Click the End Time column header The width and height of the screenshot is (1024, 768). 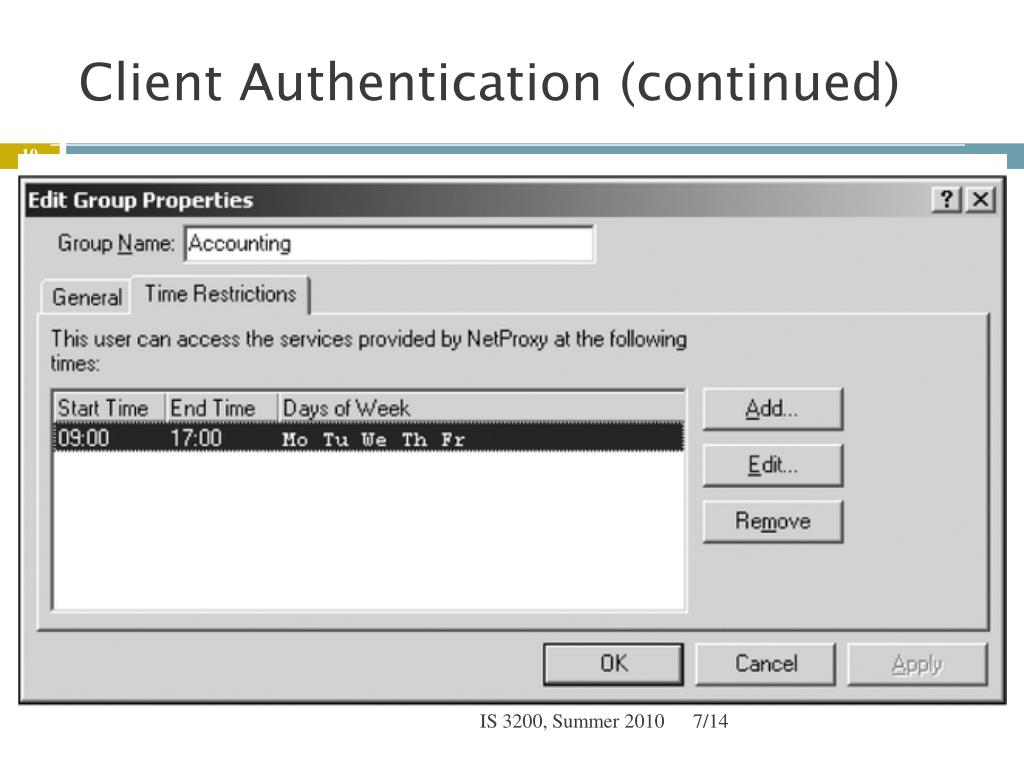(221, 408)
